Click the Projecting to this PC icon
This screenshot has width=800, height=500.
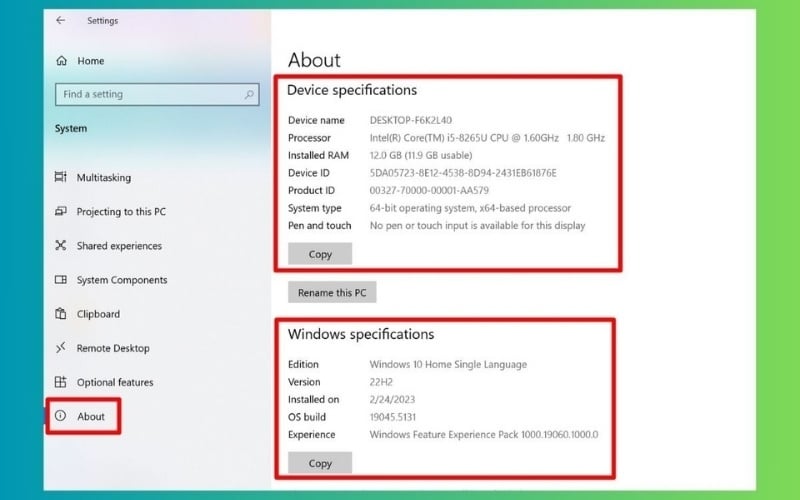(x=61, y=211)
